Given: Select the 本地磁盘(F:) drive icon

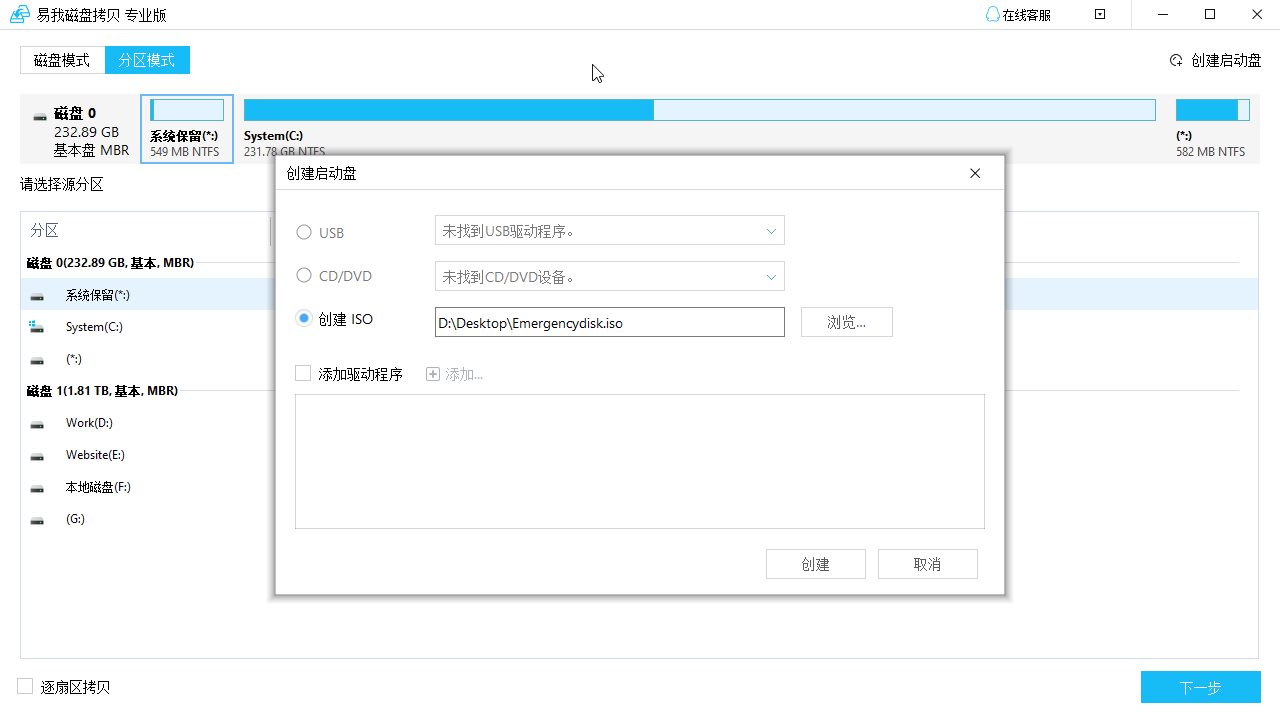Looking at the screenshot, I should tap(36, 486).
